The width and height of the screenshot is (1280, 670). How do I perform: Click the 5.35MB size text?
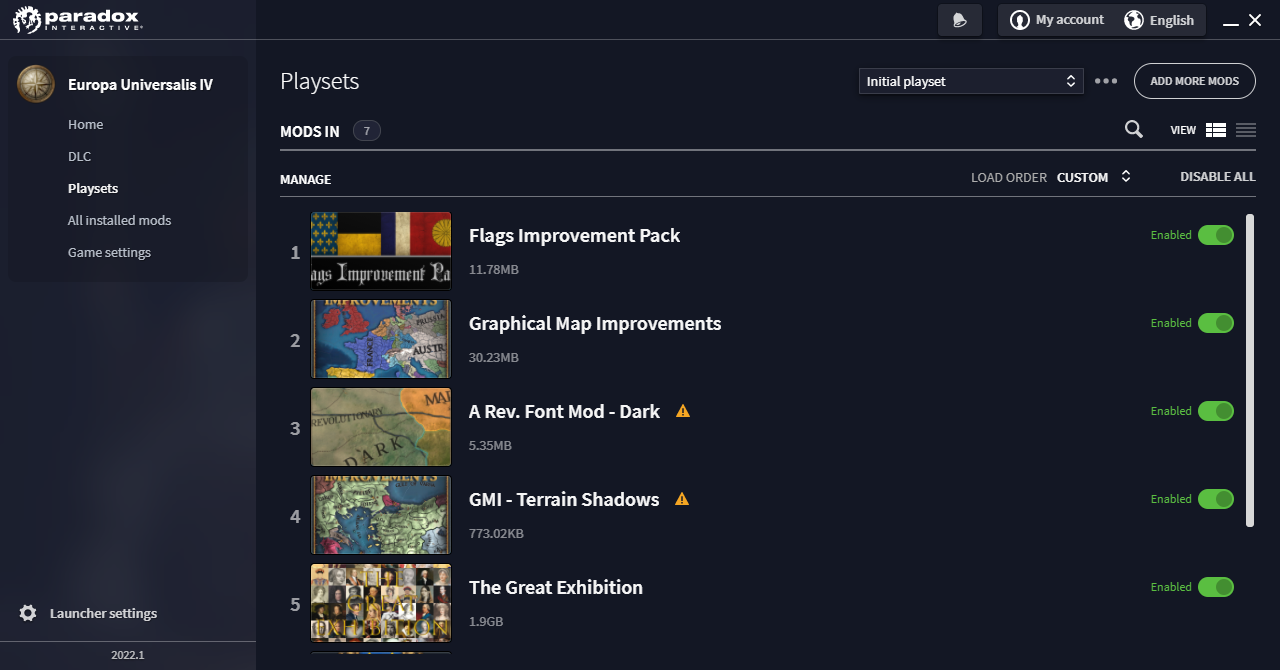490,446
